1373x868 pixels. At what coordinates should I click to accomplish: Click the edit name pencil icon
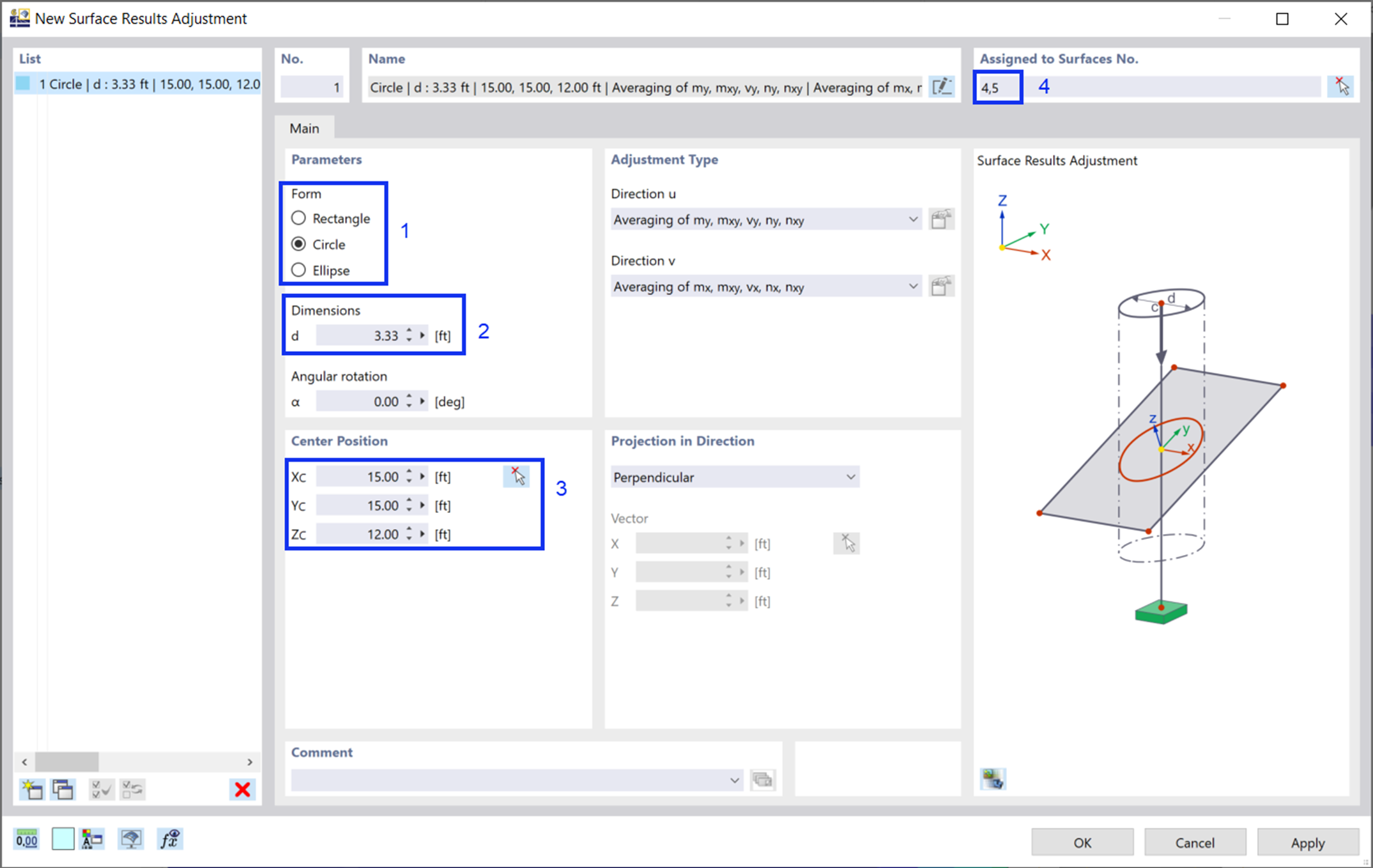coord(941,86)
